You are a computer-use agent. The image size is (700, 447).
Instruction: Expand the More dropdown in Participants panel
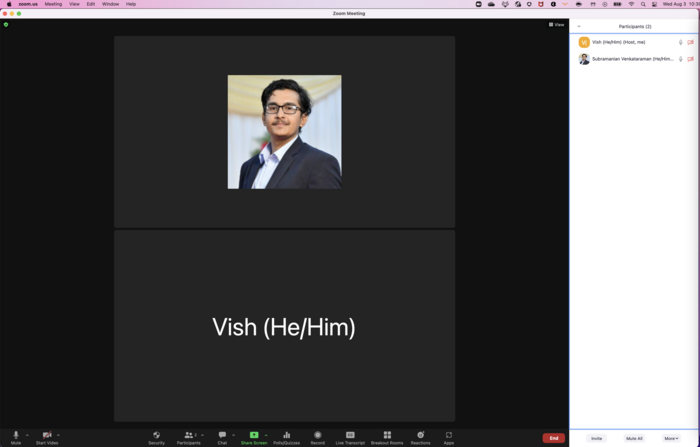pos(671,438)
